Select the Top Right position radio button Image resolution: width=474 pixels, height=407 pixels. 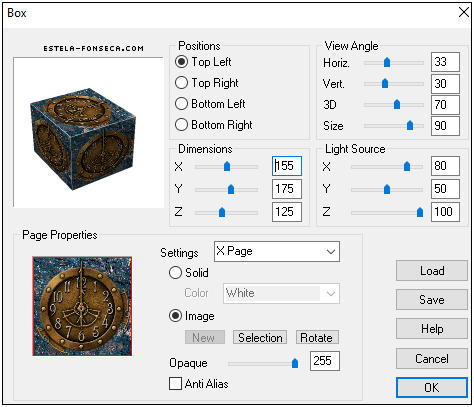pyautogui.click(x=181, y=83)
